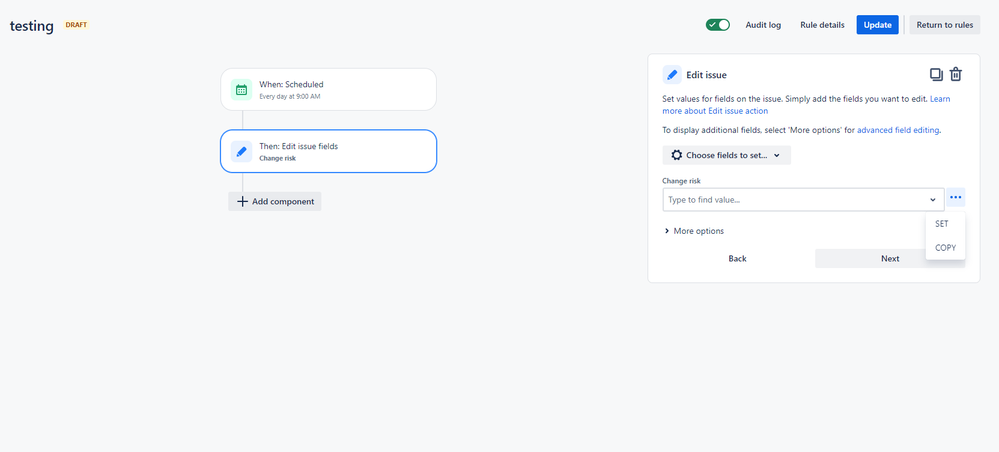
Task: Click the pencil icon on Edit issue fields step
Action: (241, 151)
